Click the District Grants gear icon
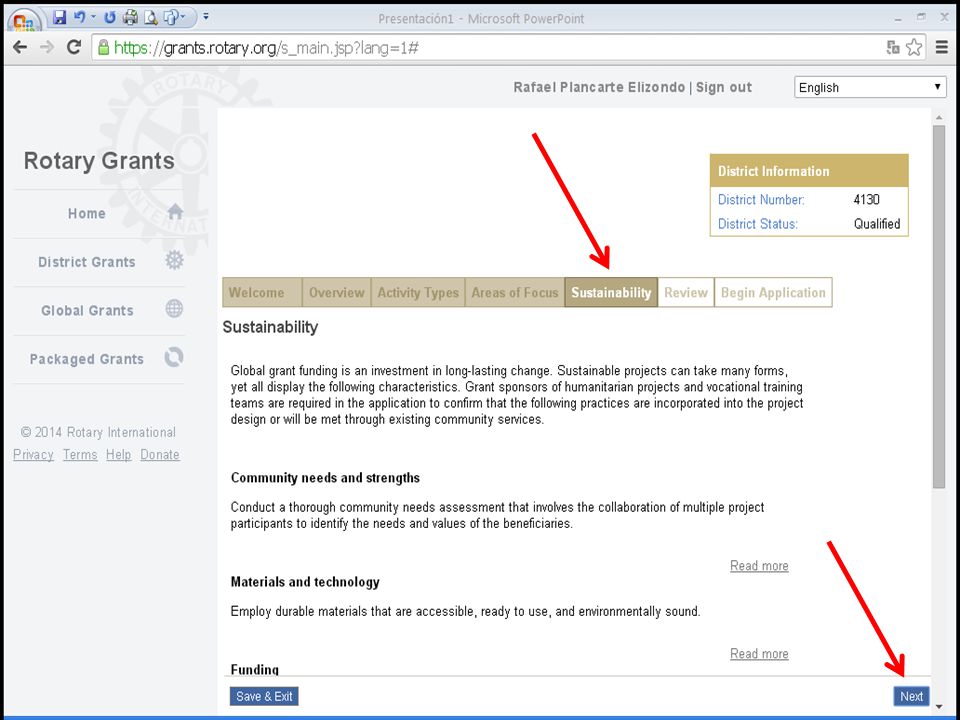The height and width of the screenshot is (720, 960). pyautogui.click(x=174, y=260)
